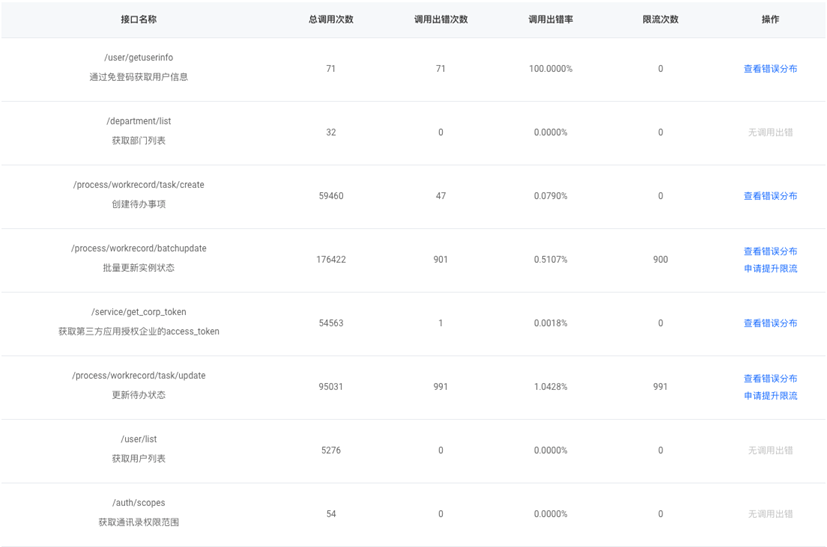Open 查看错误分布 for /process/workrecord/task/update

770,378
